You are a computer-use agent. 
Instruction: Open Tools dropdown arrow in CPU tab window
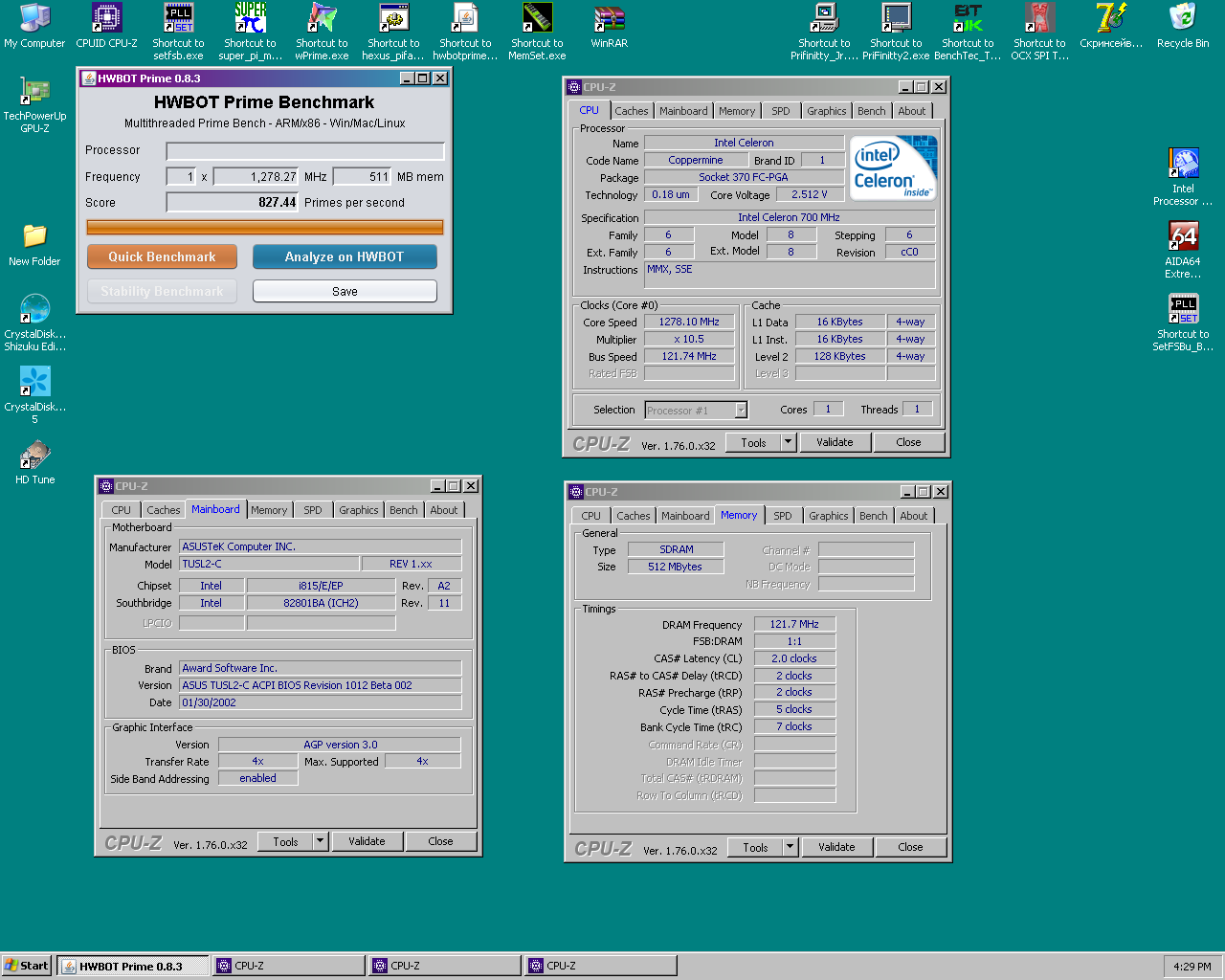(789, 442)
